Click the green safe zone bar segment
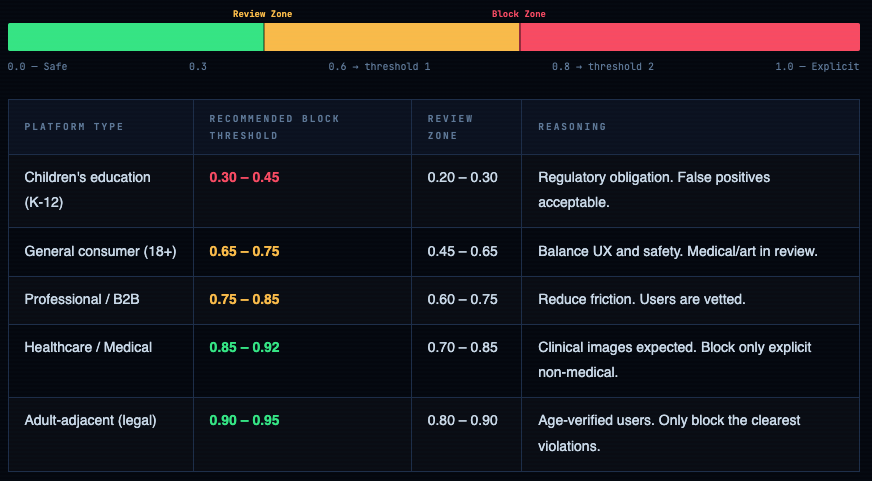Image resolution: width=872 pixels, height=481 pixels. click(135, 37)
